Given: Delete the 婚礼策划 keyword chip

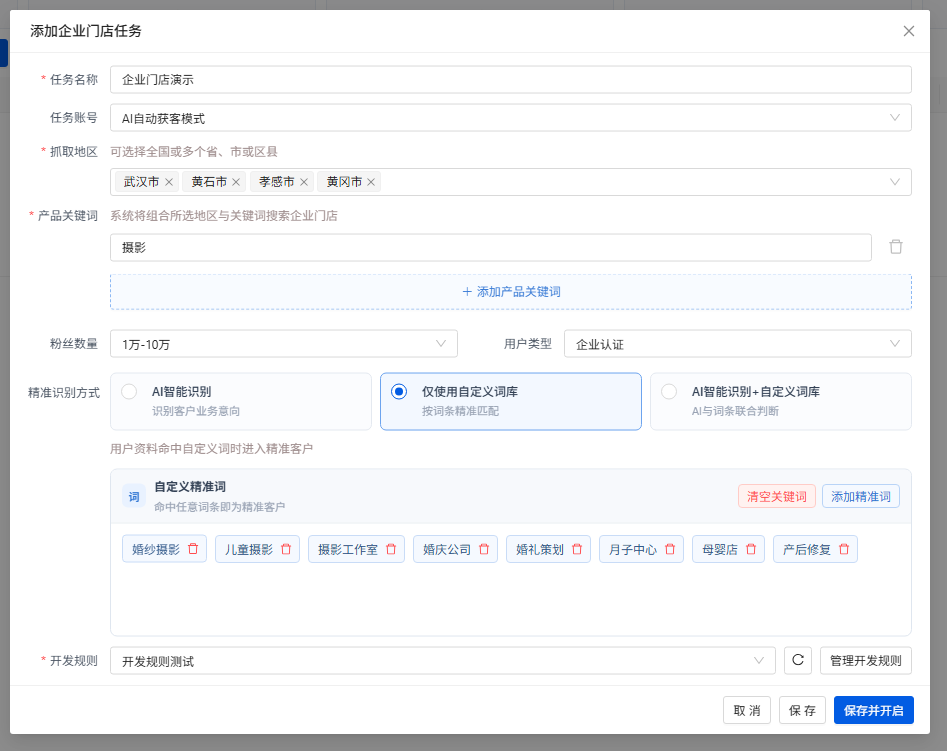Looking at the screenshot, I should (577, 549).
